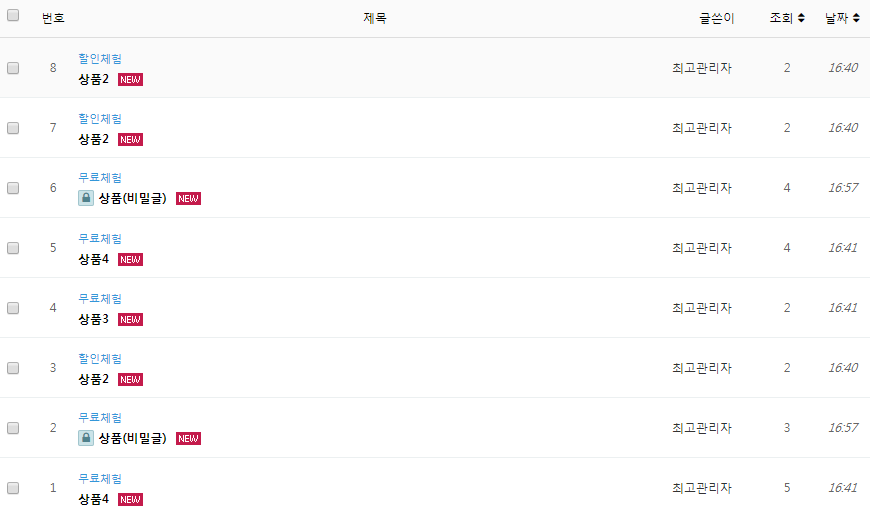The image size is (870, 516).
Task: Click the 날짜 column header label
Action: [x=836, y=18]
